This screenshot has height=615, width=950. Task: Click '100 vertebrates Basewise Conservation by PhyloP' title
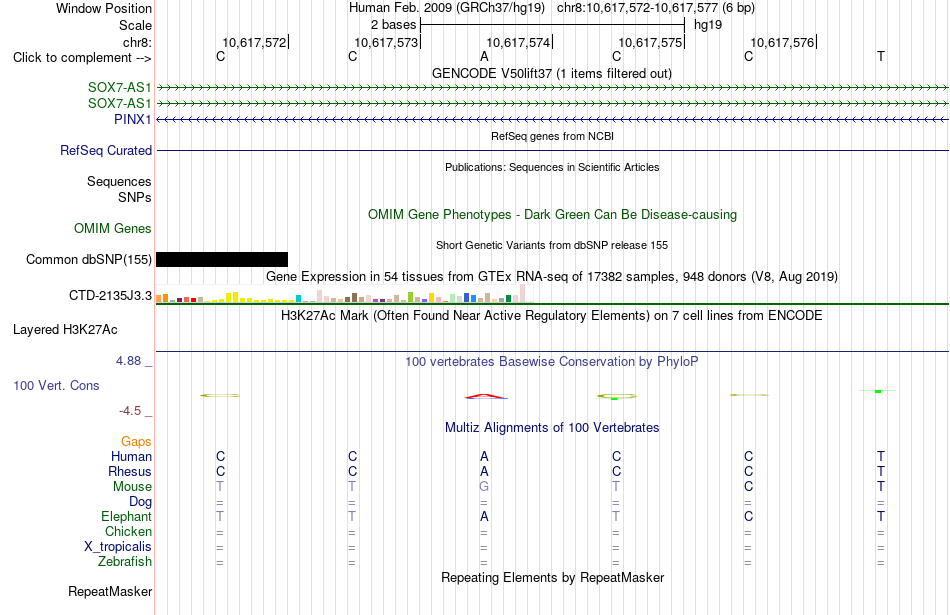[551, 362]
